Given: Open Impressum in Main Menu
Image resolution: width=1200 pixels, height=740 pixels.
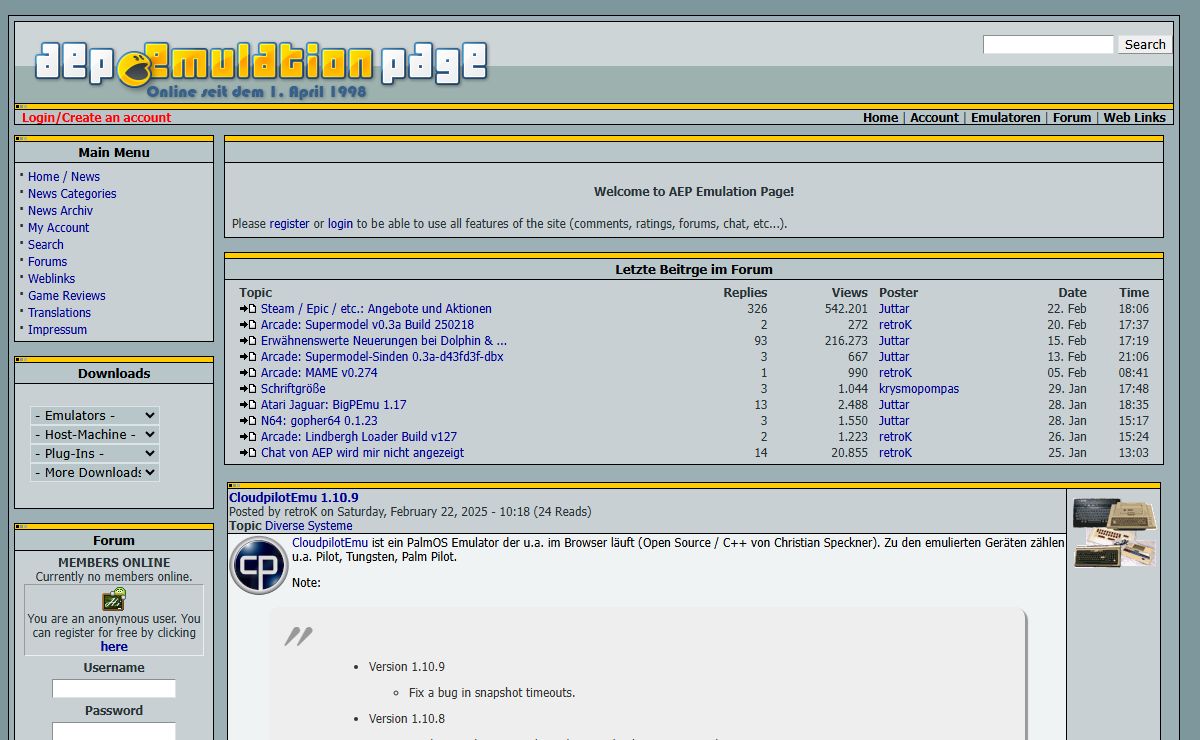Looking at the screenshot, I should tap(57, 330).
